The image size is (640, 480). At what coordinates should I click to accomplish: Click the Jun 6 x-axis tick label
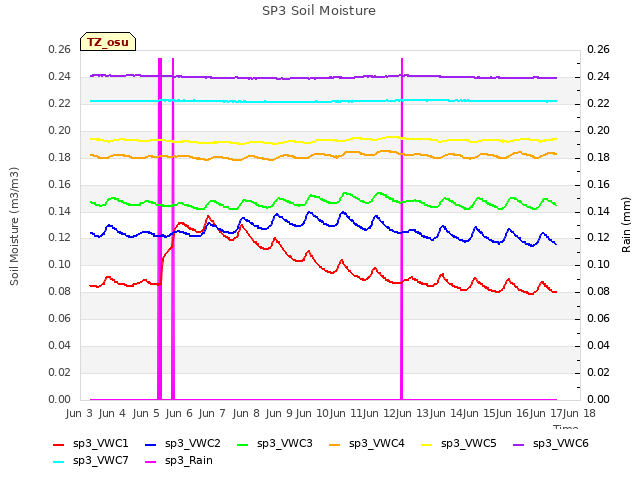tap(179, 413)
